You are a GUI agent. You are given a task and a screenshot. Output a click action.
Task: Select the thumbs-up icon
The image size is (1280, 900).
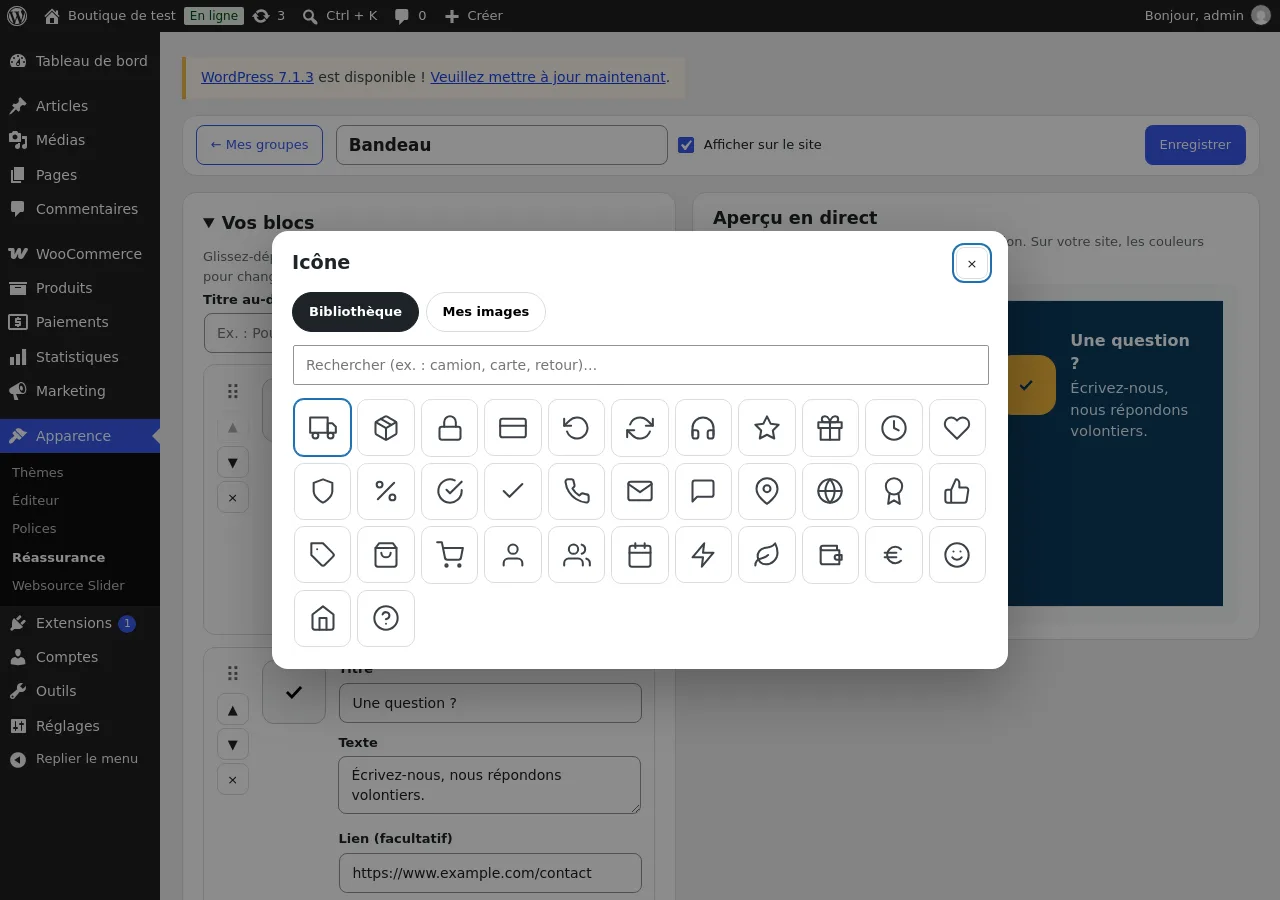pos(957,491)
